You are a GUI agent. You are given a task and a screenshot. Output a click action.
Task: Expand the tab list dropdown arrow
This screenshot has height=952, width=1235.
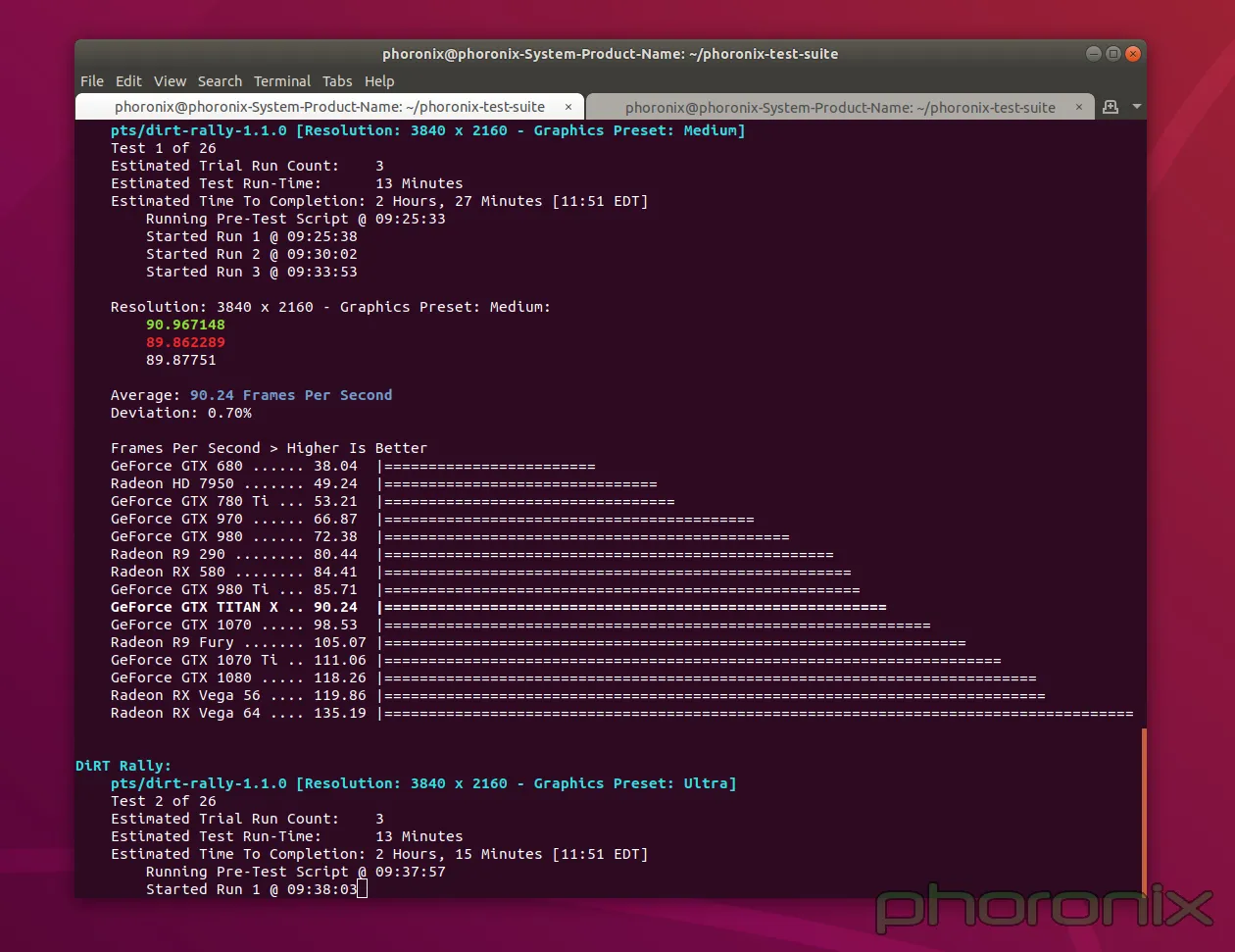click(x=1137, y=107)
